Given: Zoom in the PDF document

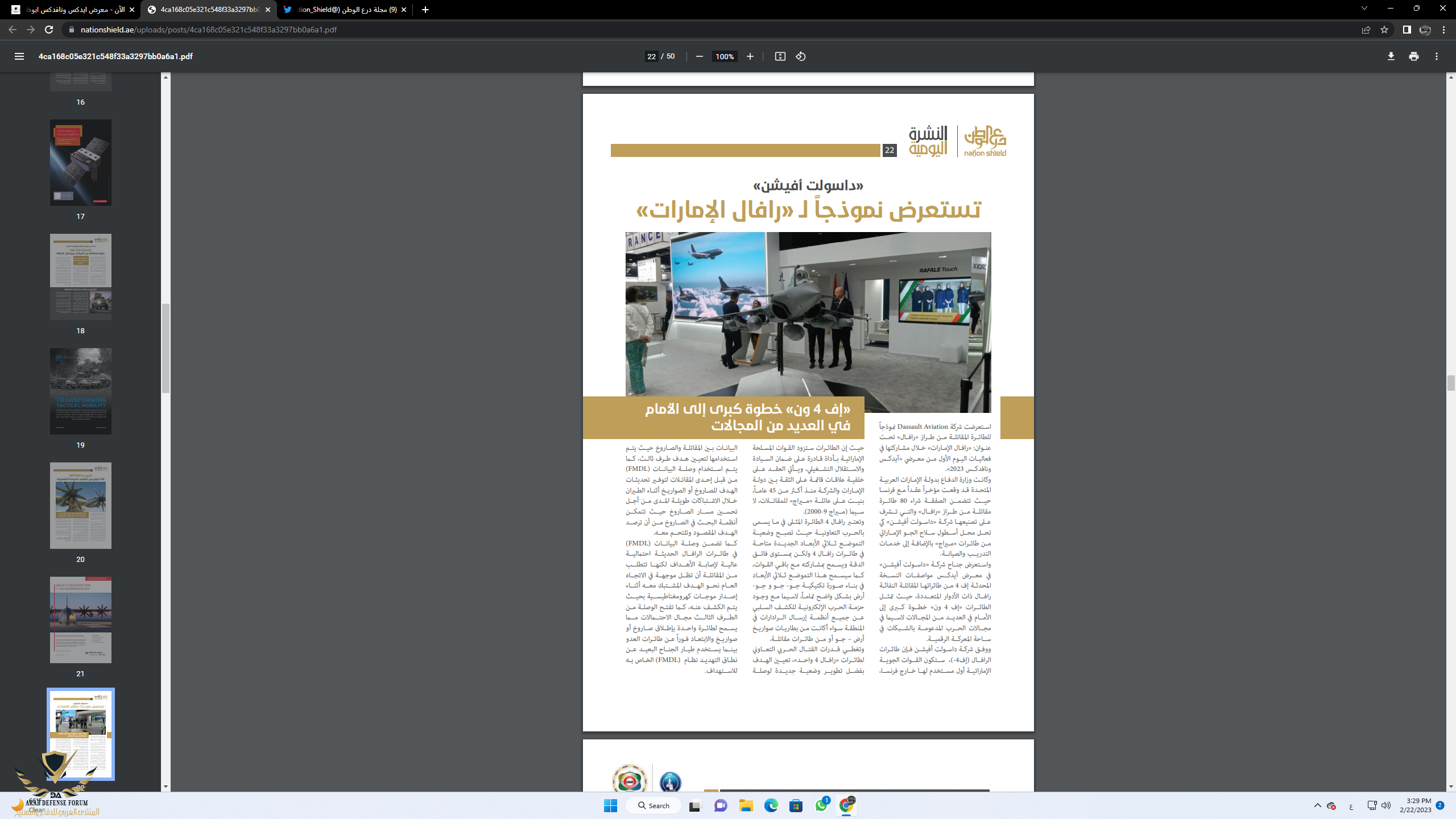Looking at the screenshot, I should (x=750, y=56).
